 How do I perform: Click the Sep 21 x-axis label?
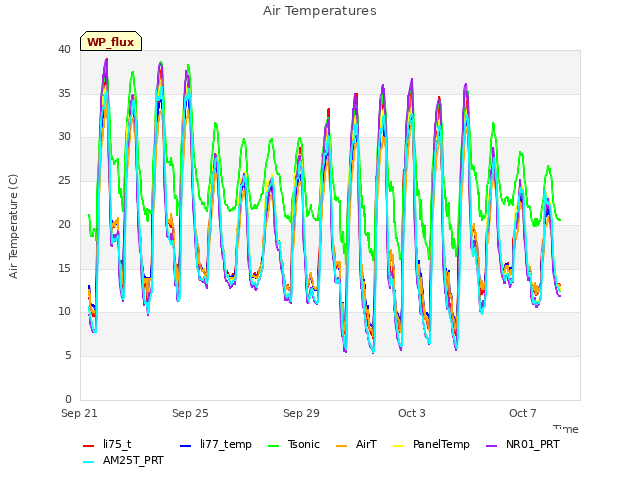click(79, 413)
